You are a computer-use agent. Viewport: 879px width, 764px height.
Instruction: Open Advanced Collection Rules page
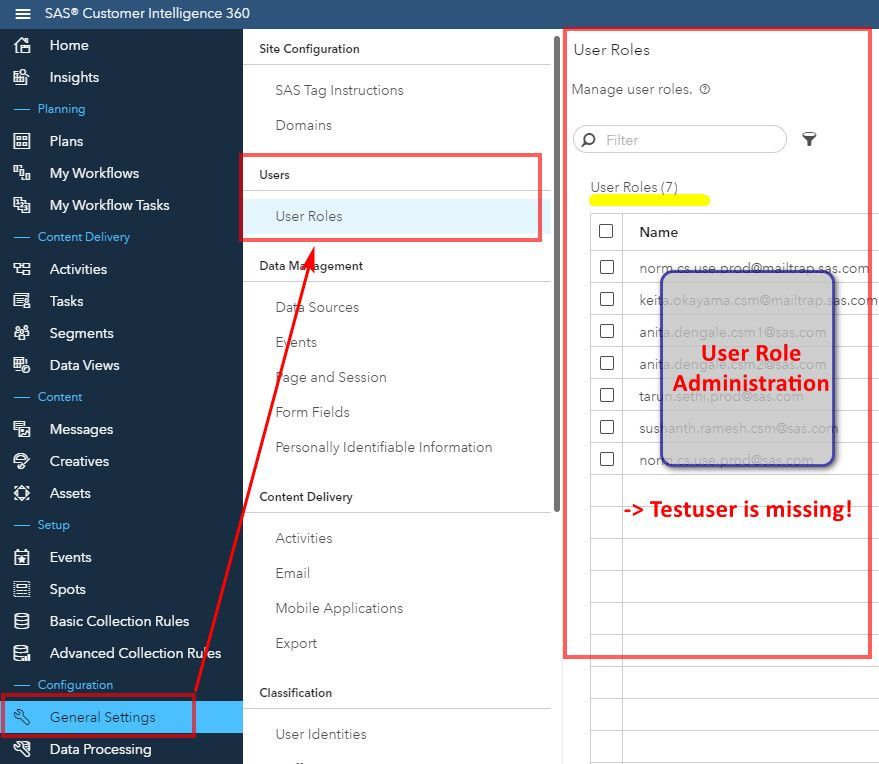[x=135, y=653]
